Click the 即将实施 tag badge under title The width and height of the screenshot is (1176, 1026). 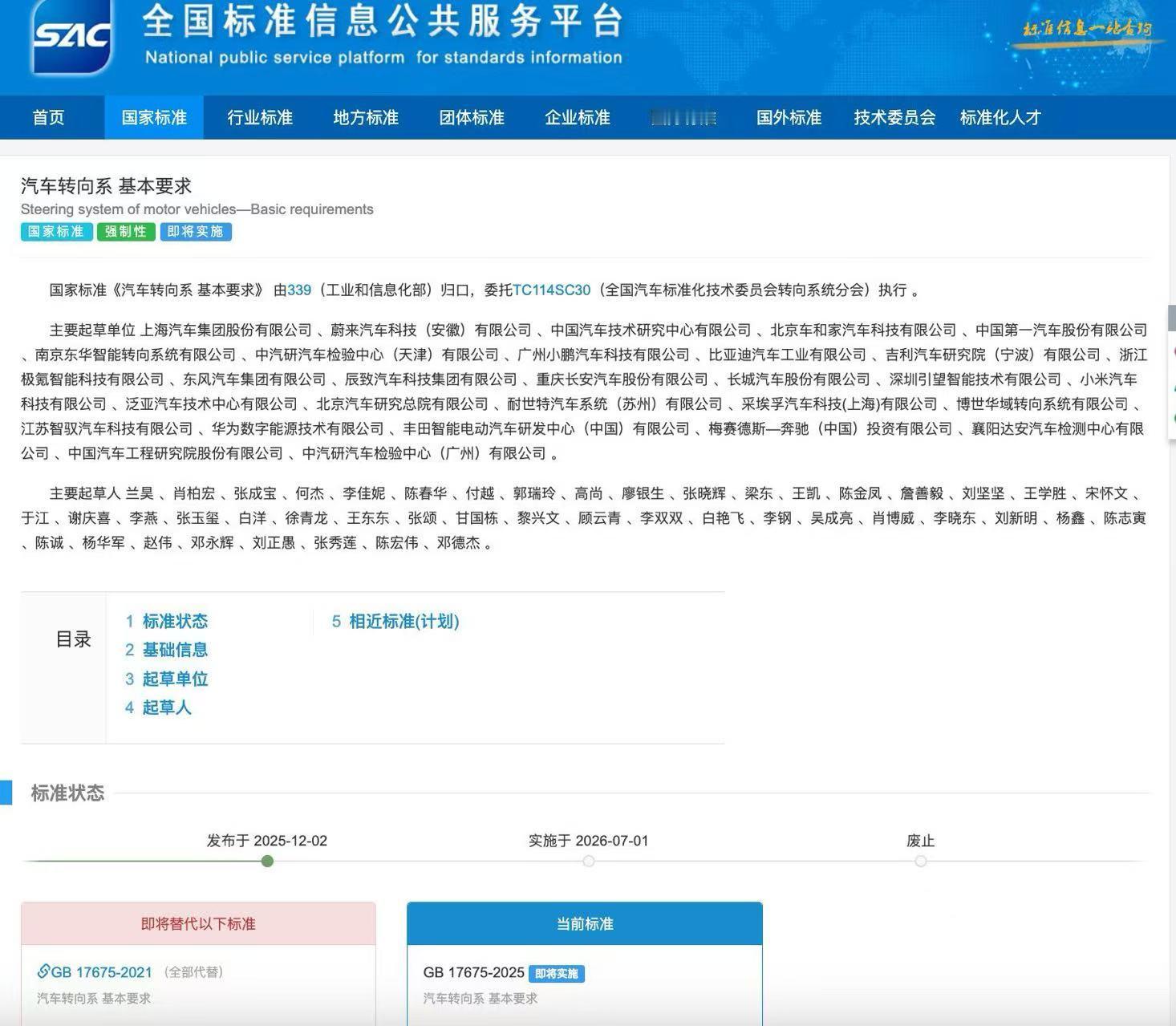point(196,232)
